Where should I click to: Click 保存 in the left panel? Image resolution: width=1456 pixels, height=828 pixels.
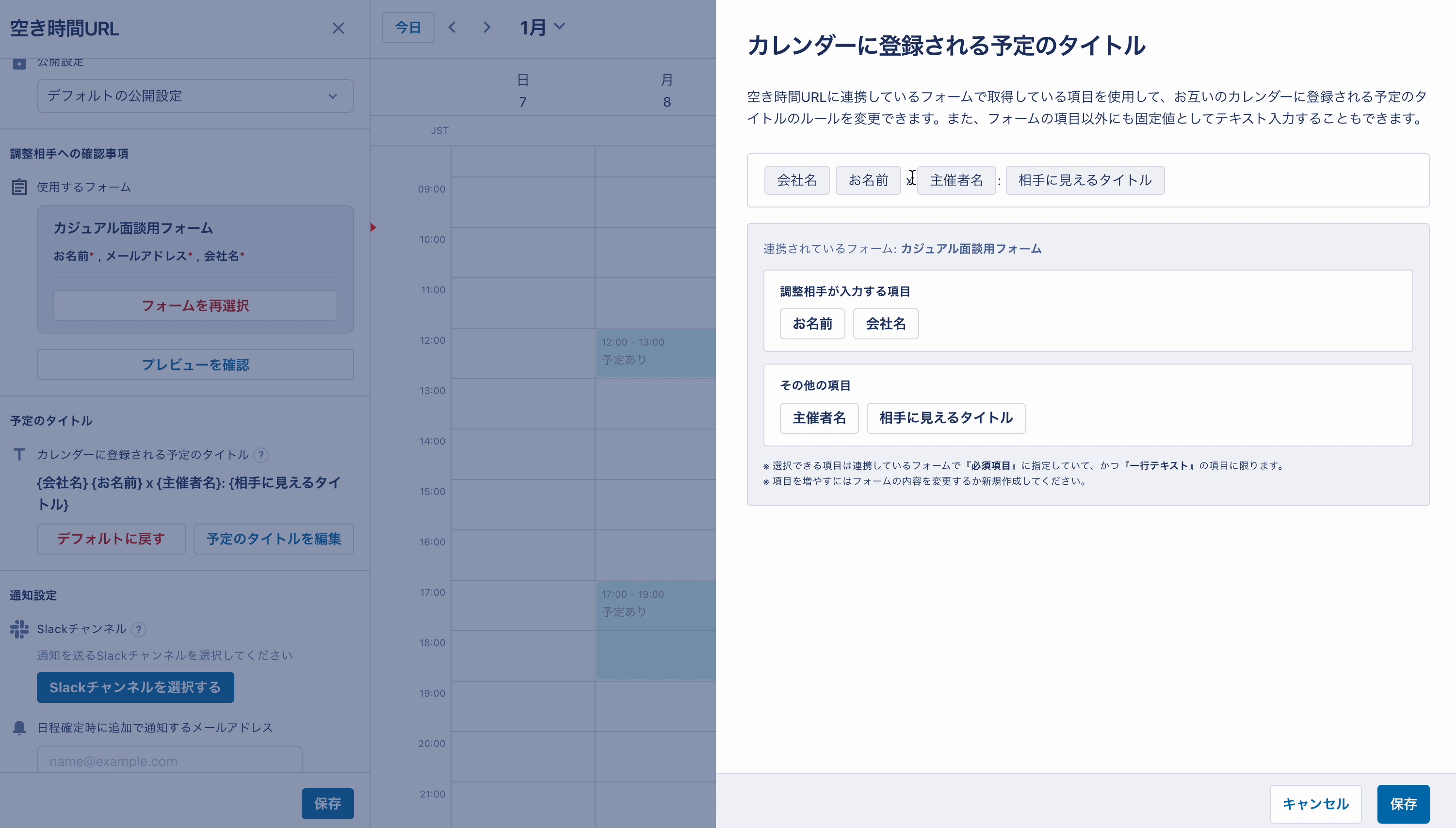tap(328, 803)
